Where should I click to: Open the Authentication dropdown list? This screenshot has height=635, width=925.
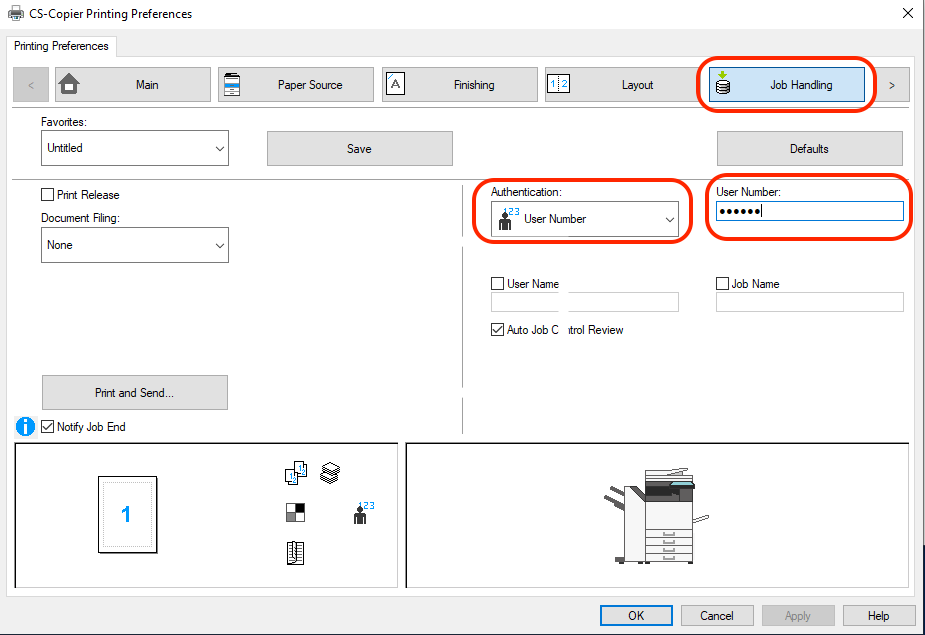pos(585,219)
